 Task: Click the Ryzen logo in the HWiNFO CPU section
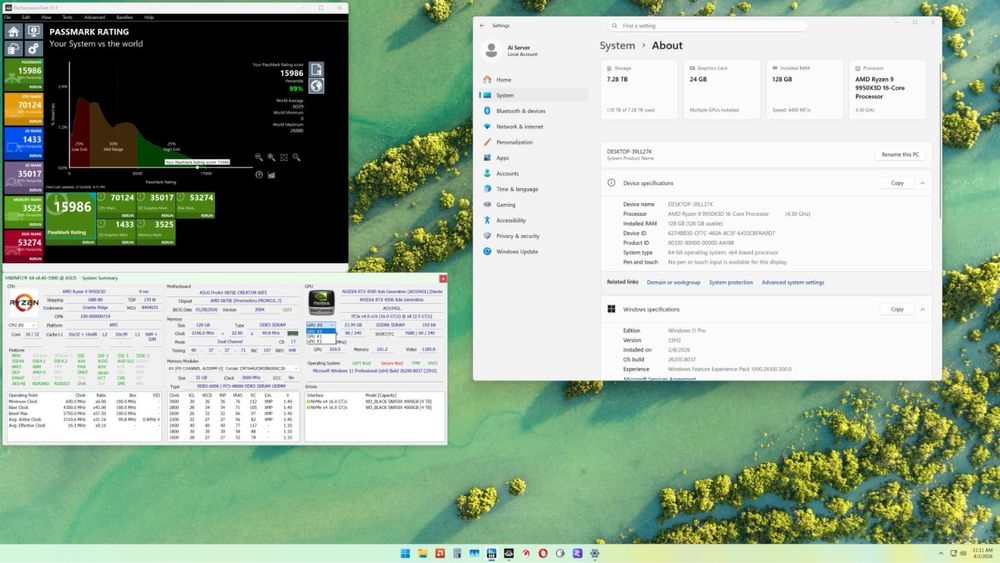(23, 303)
